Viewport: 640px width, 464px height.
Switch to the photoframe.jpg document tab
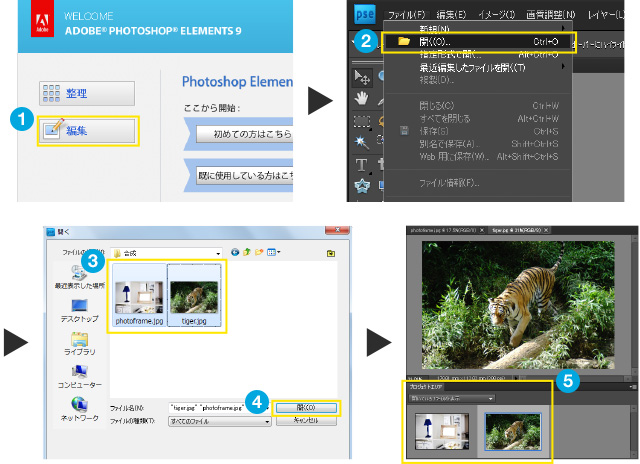coord(443,230)
